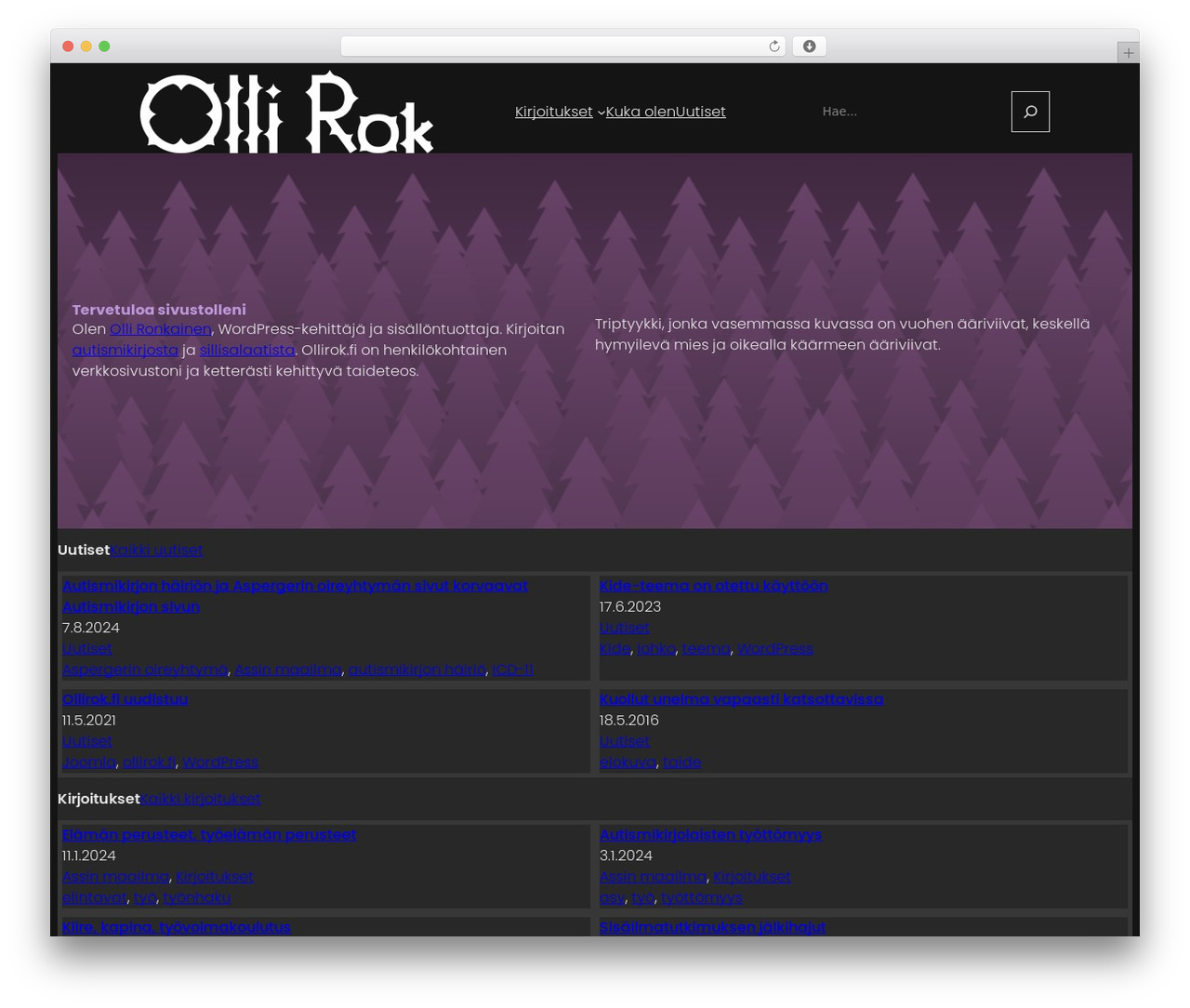
Task: Go to the Kuka olen page
Action: tap(641, 112)
